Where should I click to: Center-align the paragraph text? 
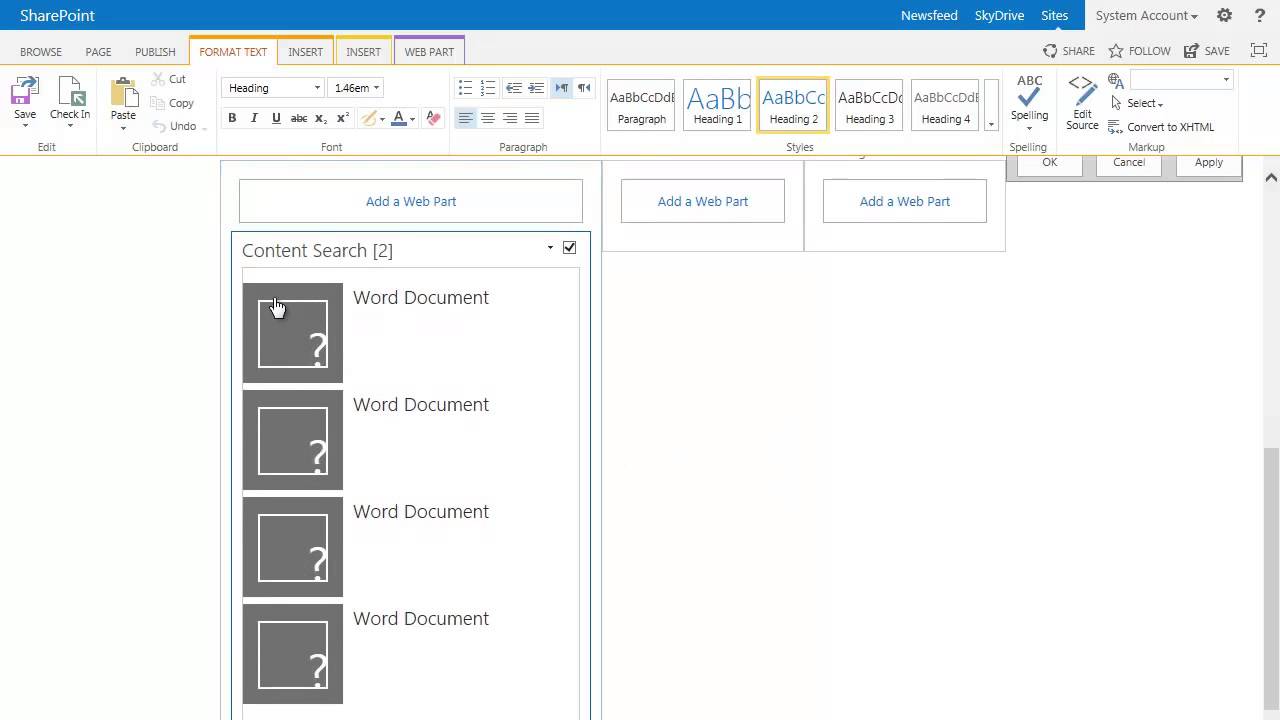click(488, 118)
